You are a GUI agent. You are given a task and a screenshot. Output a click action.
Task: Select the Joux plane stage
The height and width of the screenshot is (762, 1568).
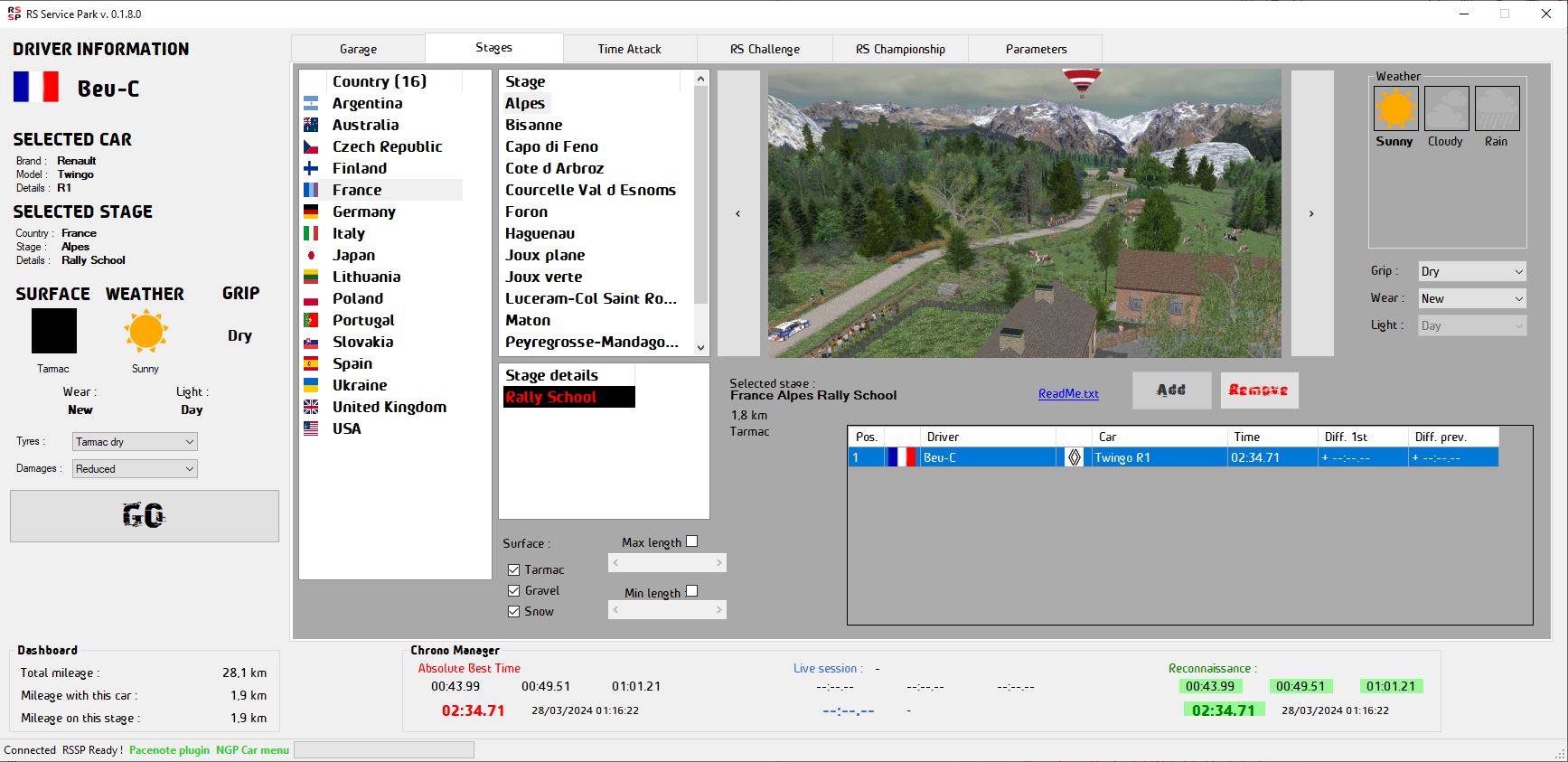pyautogui.click(x=545, y=255)
